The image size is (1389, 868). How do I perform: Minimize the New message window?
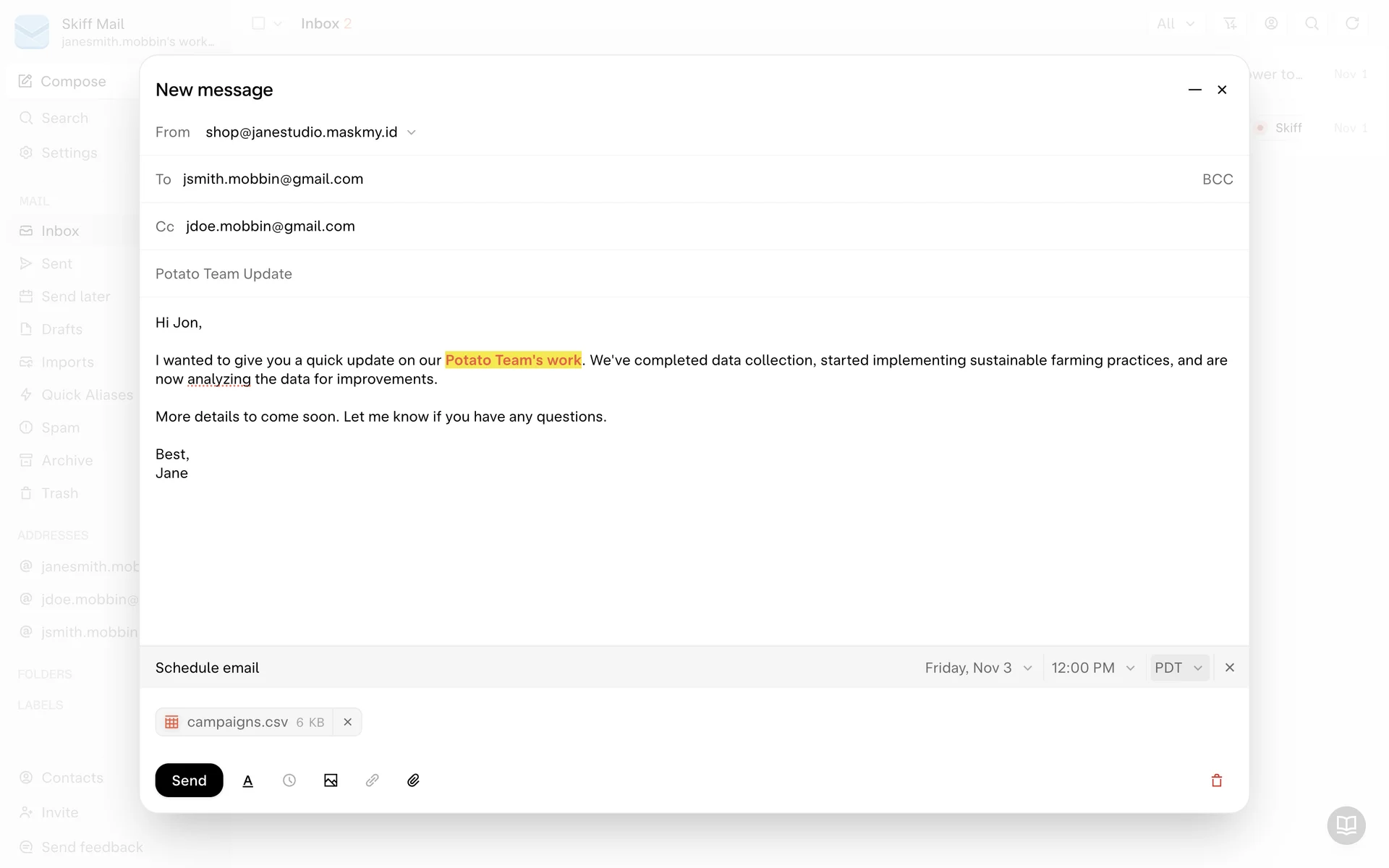pyautogui.click(x=1194, y=90)
